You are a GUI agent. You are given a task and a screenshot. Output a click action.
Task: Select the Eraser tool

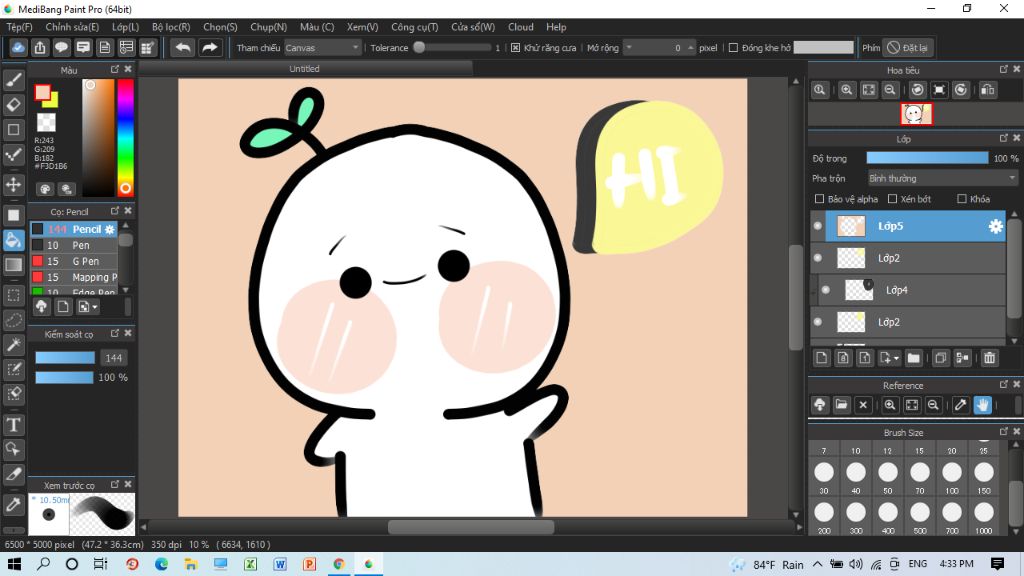tap(14, 104)
